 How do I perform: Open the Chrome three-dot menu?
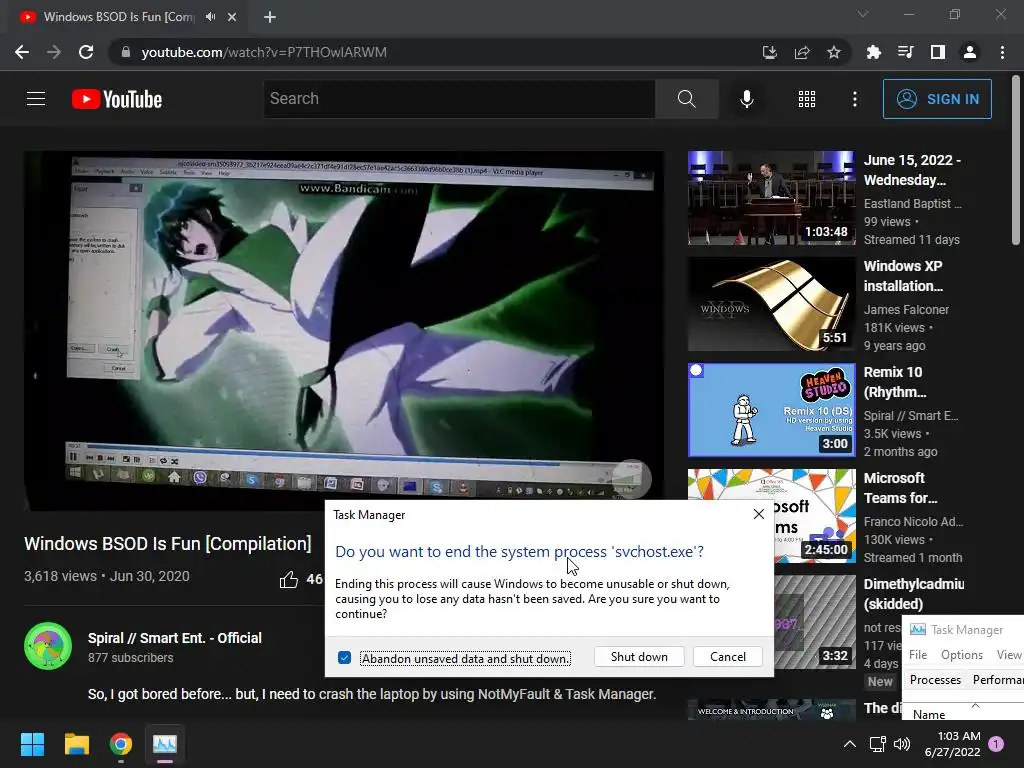coord(1002,52)
